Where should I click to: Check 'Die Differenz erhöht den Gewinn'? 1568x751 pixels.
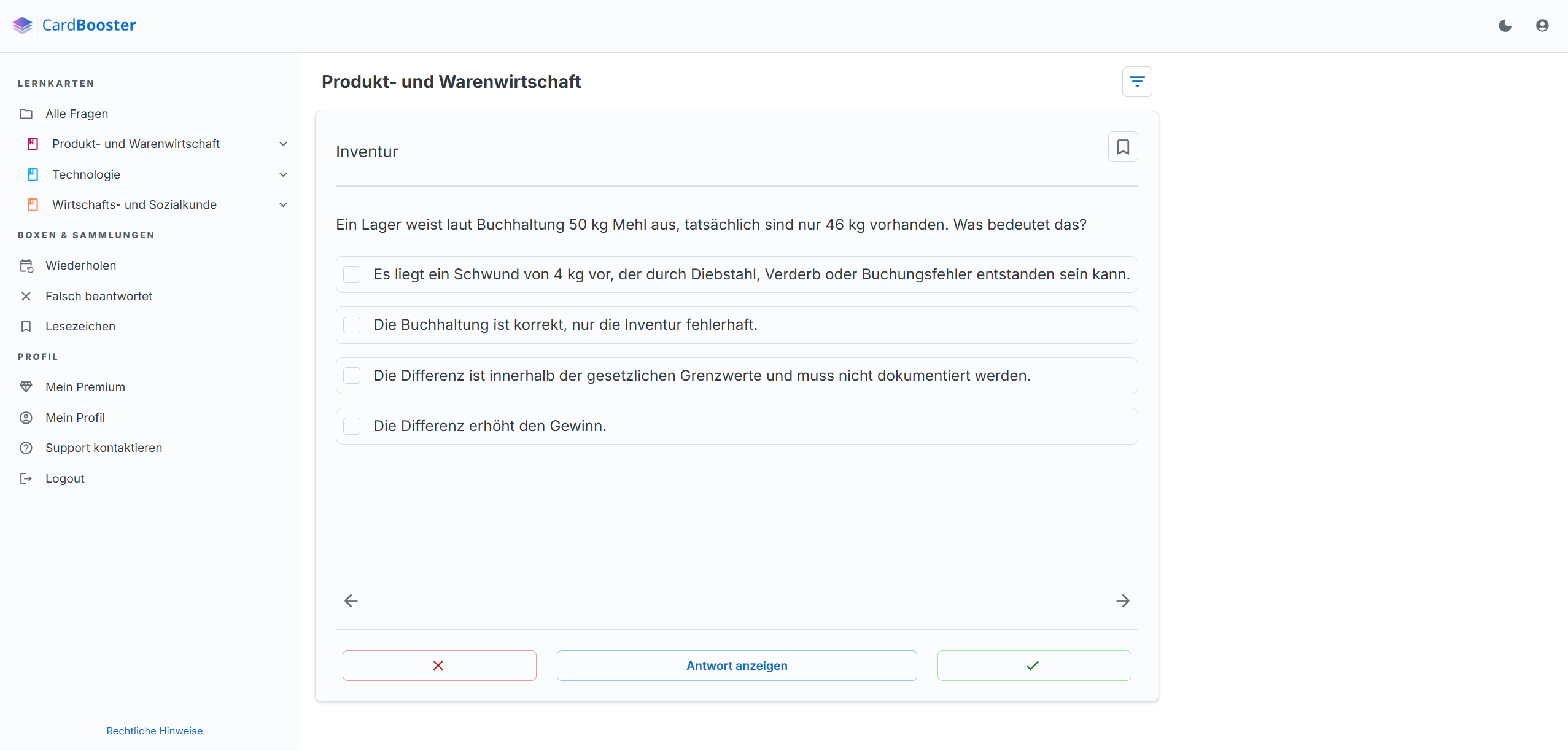click(352, 426)
